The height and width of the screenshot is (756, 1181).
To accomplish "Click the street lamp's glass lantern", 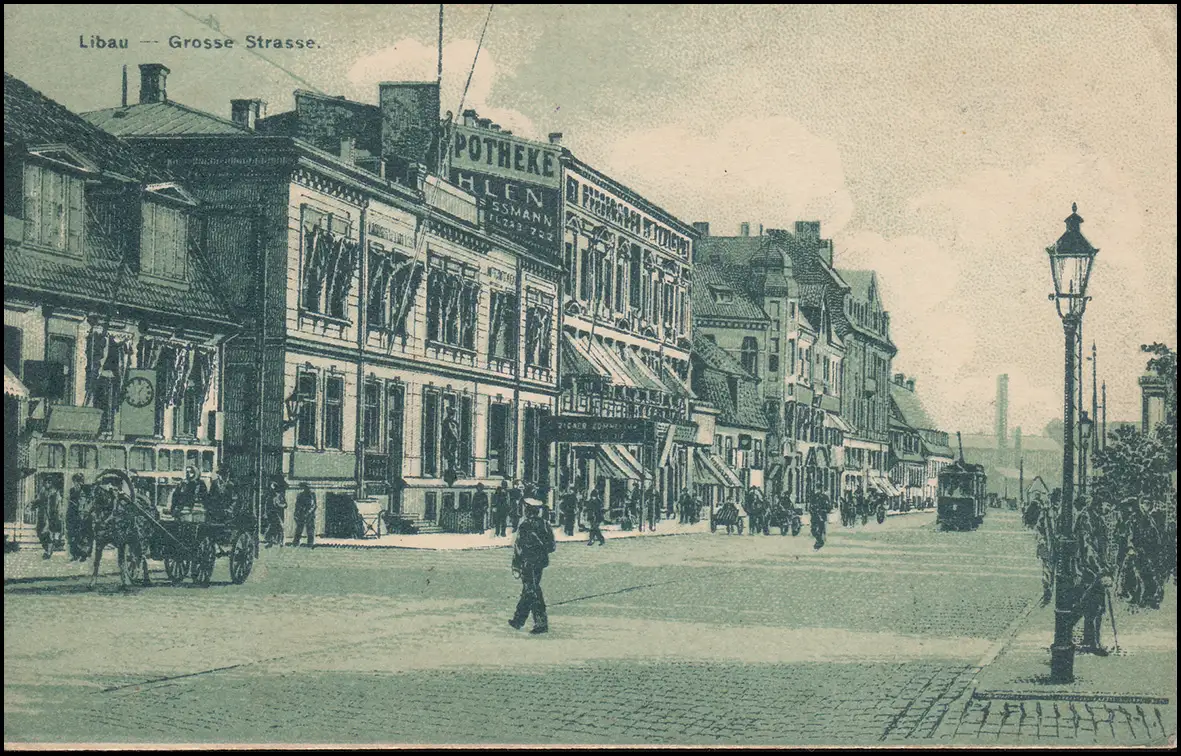I will click(x=1071, y=265).
